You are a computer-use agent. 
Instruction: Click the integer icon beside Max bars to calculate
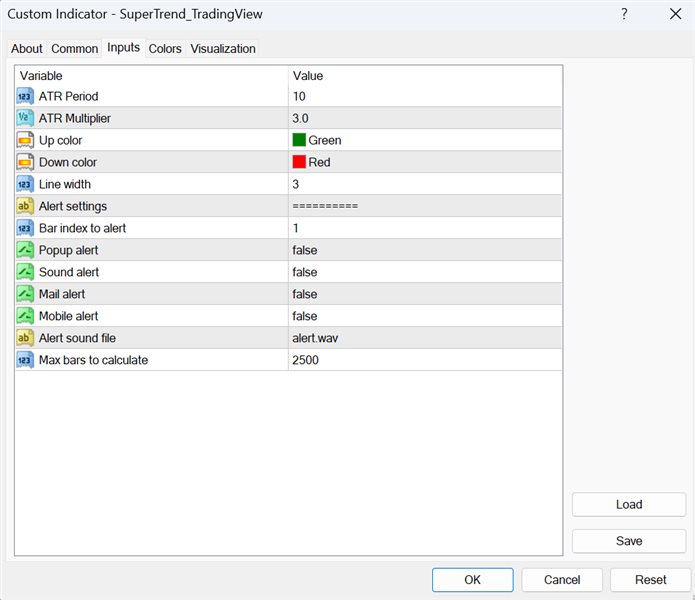click(25, 360)
